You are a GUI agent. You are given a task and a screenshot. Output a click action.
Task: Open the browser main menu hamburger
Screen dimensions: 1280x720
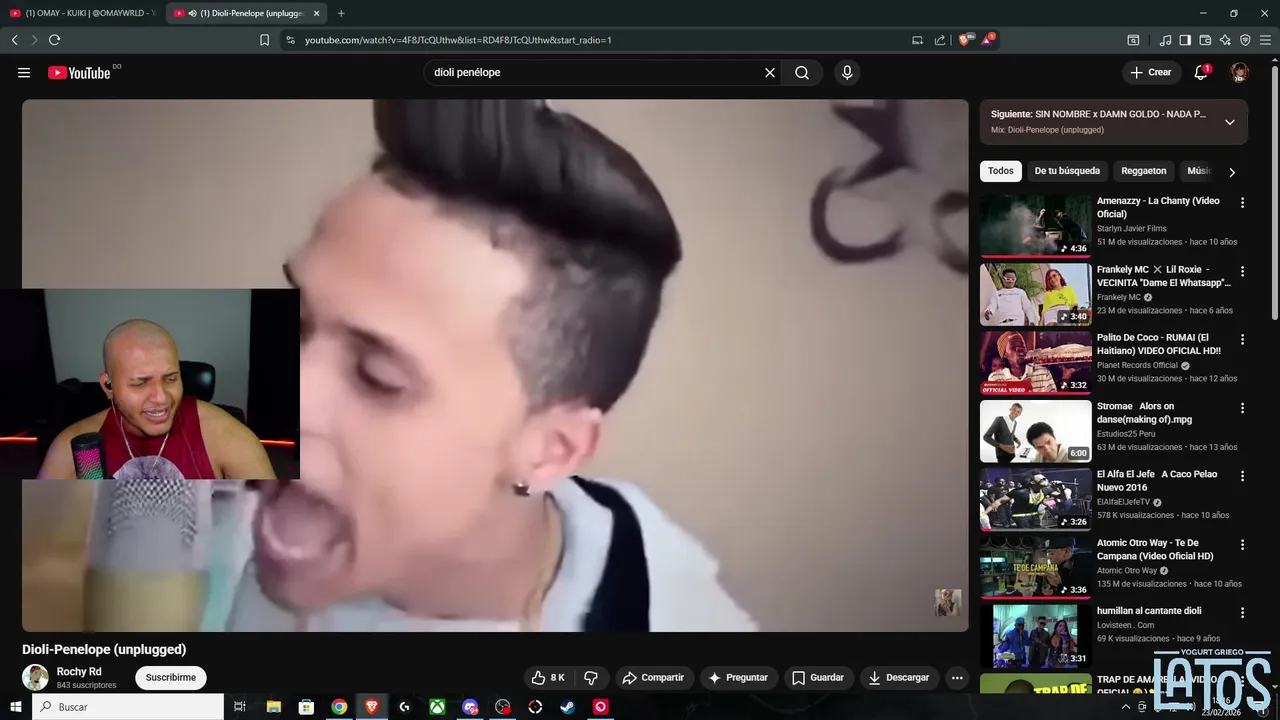(1265, 40)
